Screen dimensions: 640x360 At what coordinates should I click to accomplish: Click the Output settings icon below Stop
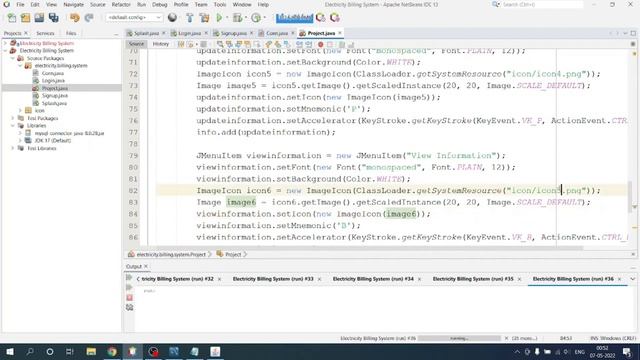[129, 307]
